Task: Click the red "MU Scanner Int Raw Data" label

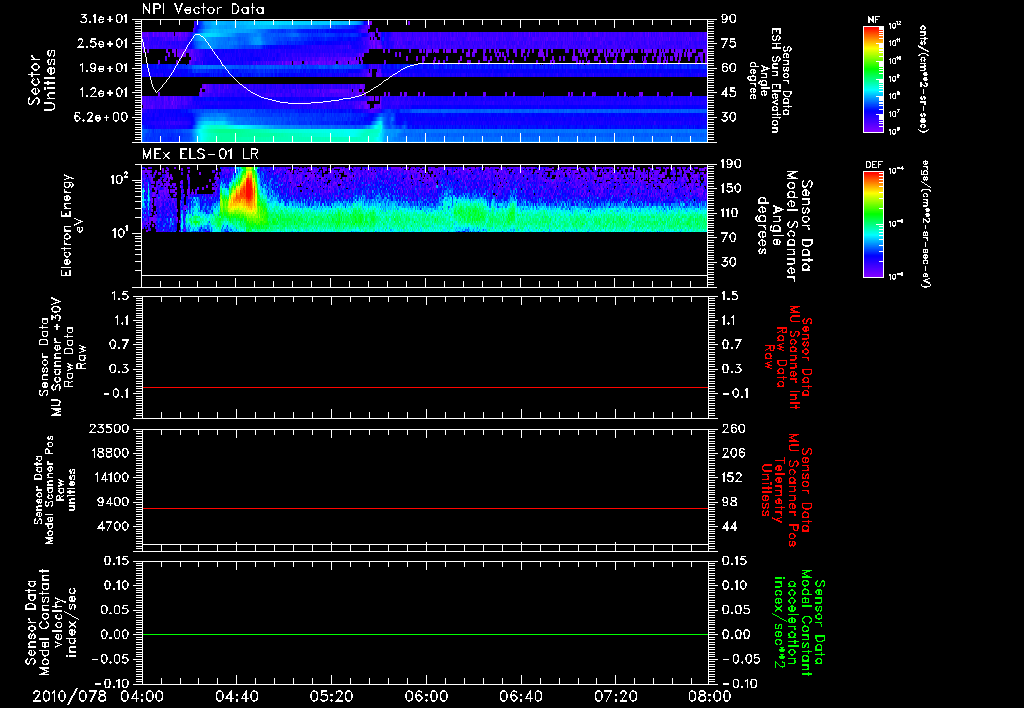Action: pos(788,357)
